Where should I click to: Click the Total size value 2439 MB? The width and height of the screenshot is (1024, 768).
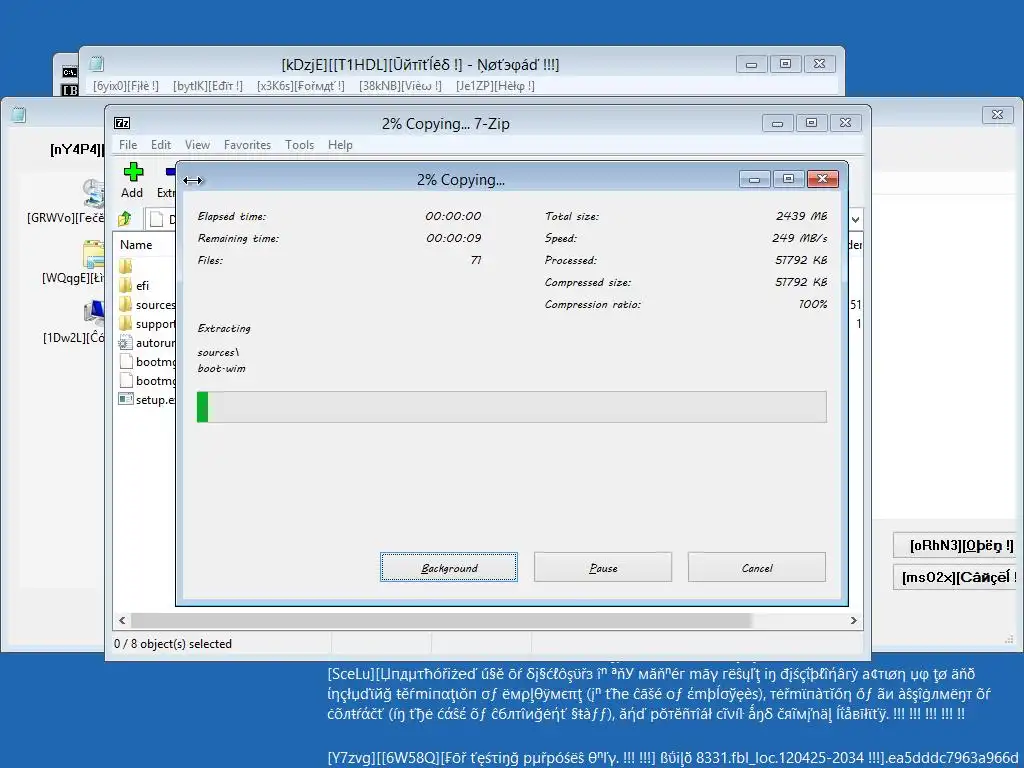coord(801,216)
